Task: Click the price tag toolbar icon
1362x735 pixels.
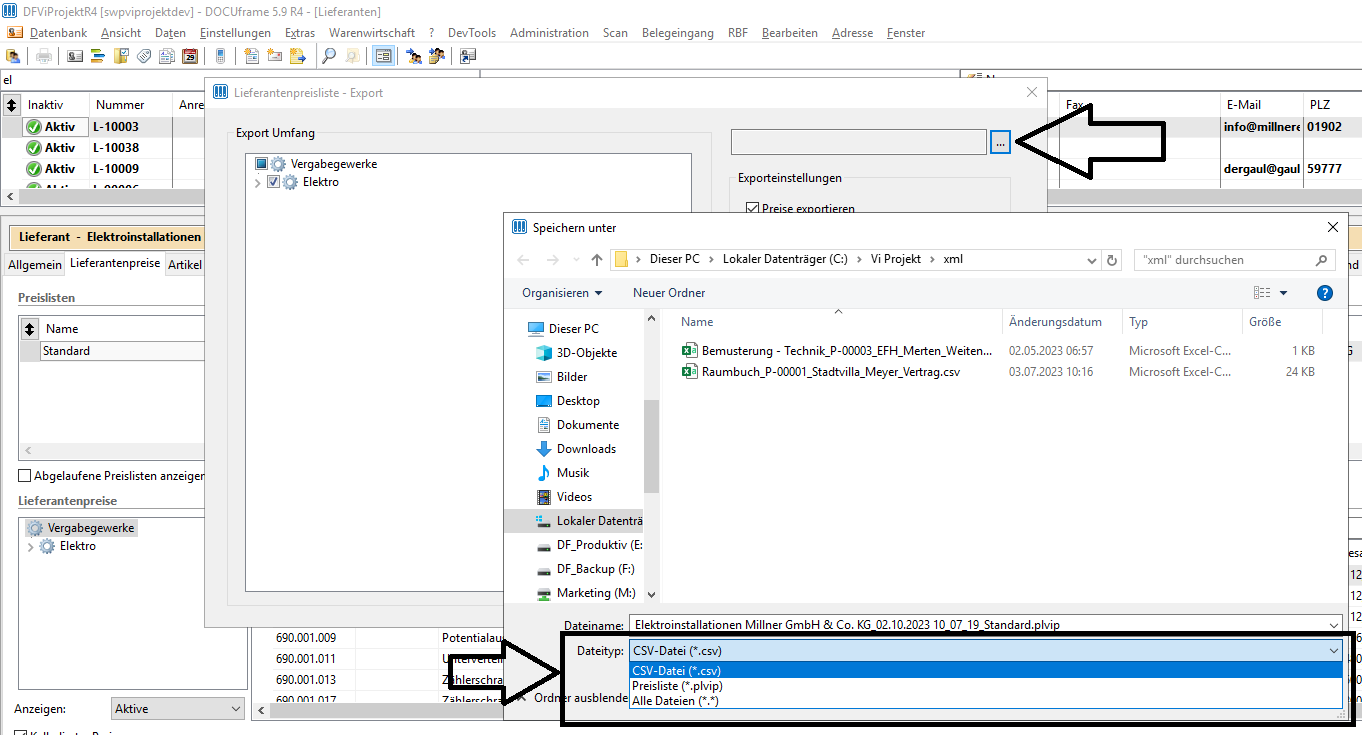Action: pyautogui.click(x=144, y=56)
